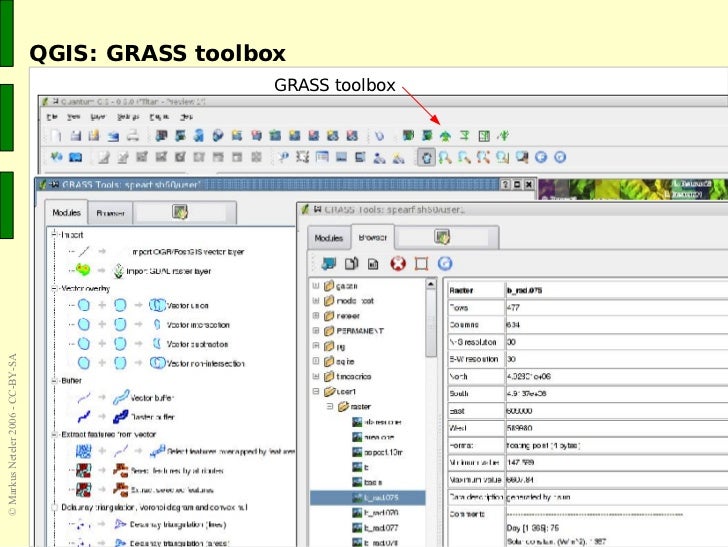The width and height of the screenshot is (728, 547).
Task: Select the Pan map hand tool
Action: [x=426, y=157]
